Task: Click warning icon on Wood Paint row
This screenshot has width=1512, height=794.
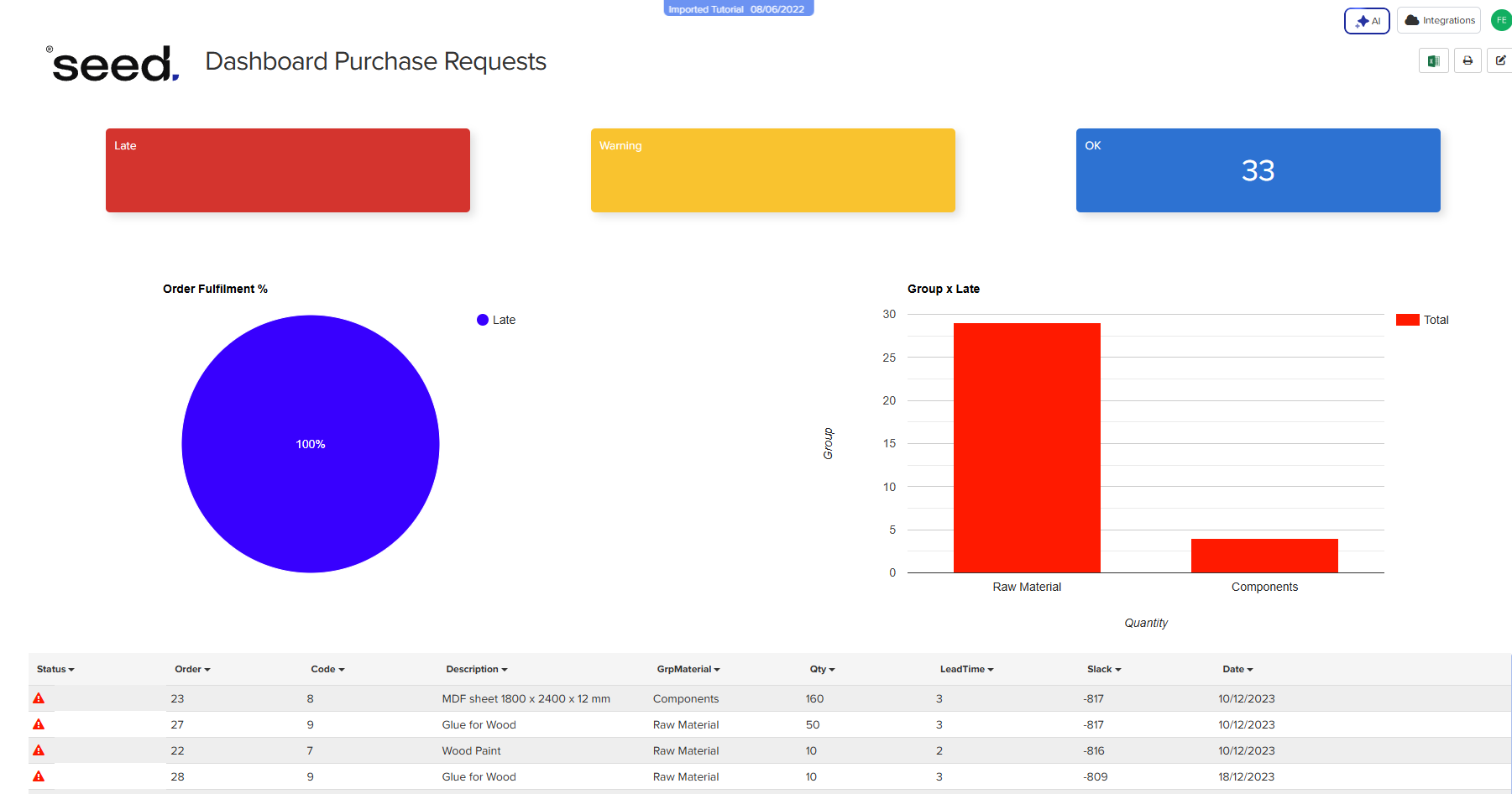Action: click(x=39, y=750)
